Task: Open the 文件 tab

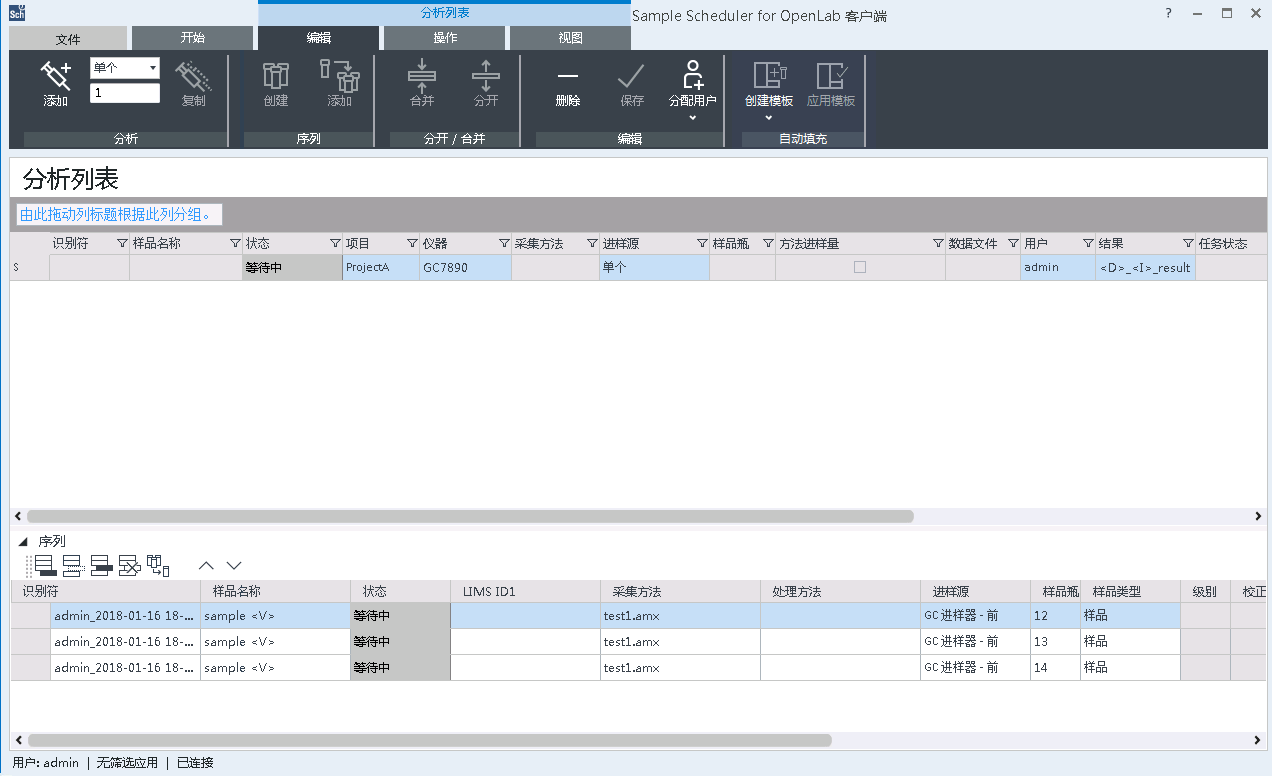Action: (68, 38)
